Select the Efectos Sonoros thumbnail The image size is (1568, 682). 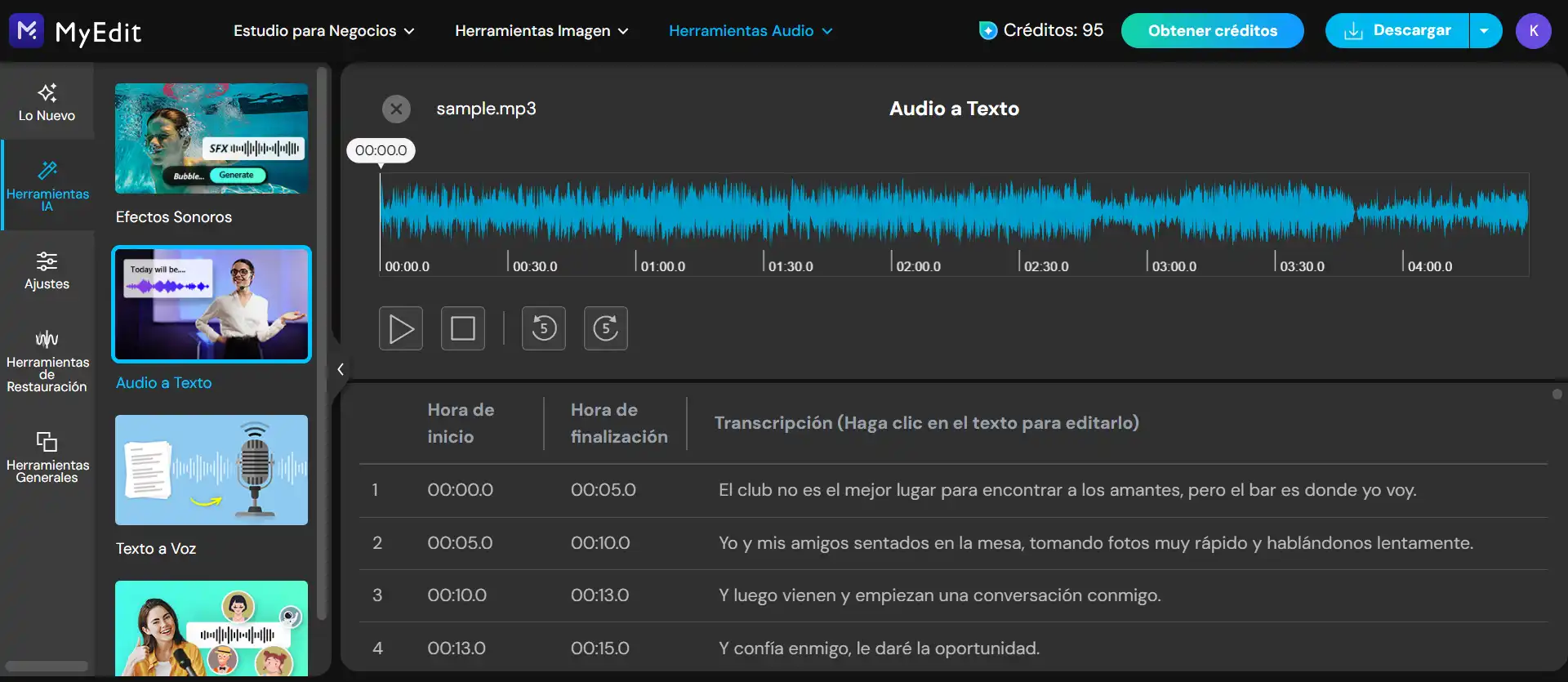[212, 139]
